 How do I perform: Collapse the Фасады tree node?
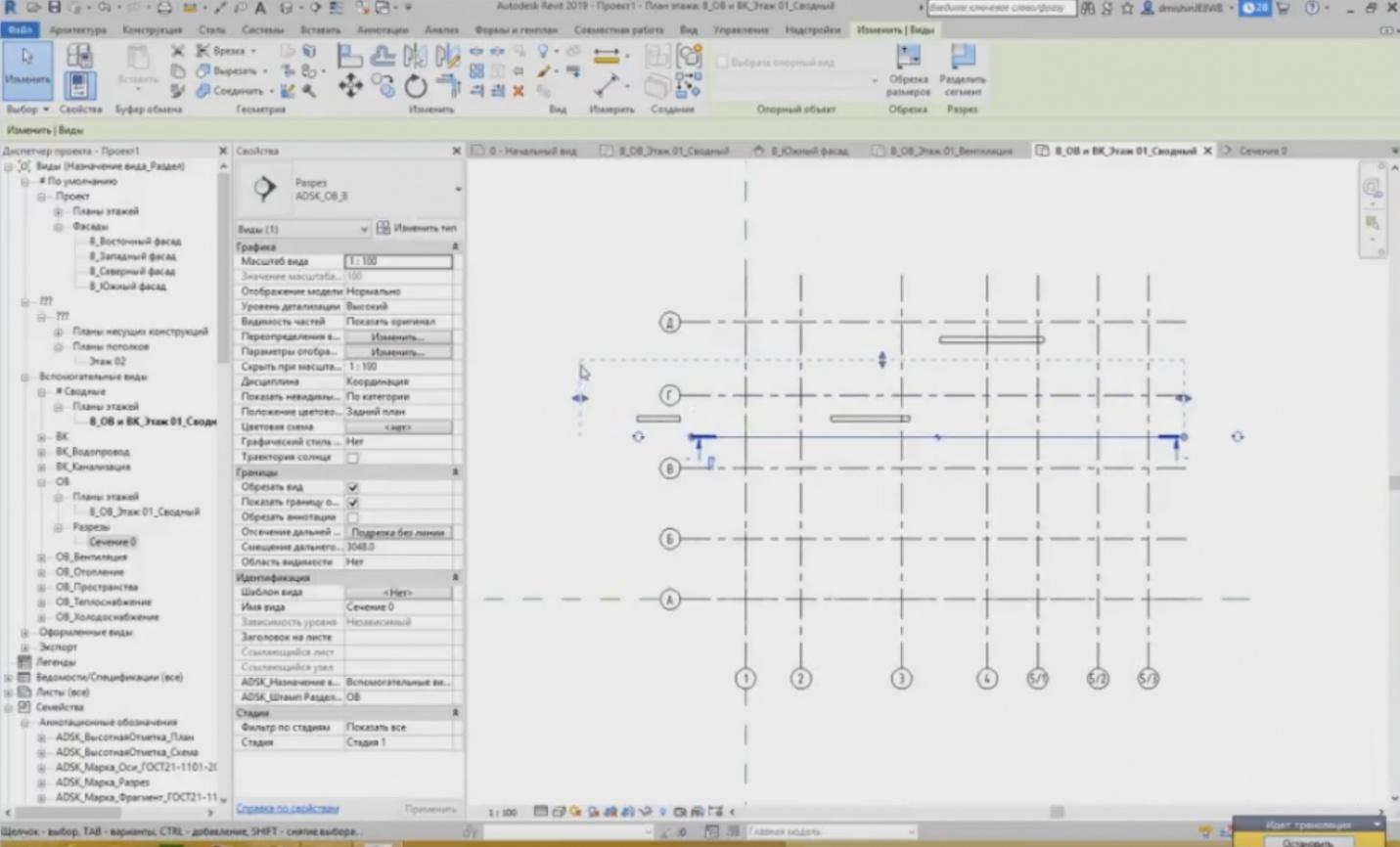(58, 226)
